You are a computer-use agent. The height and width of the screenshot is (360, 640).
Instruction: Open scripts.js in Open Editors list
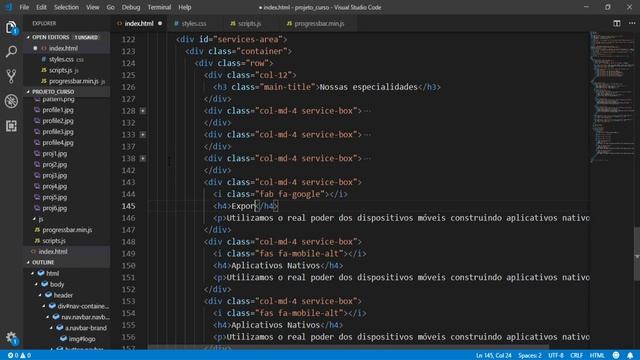60,70
